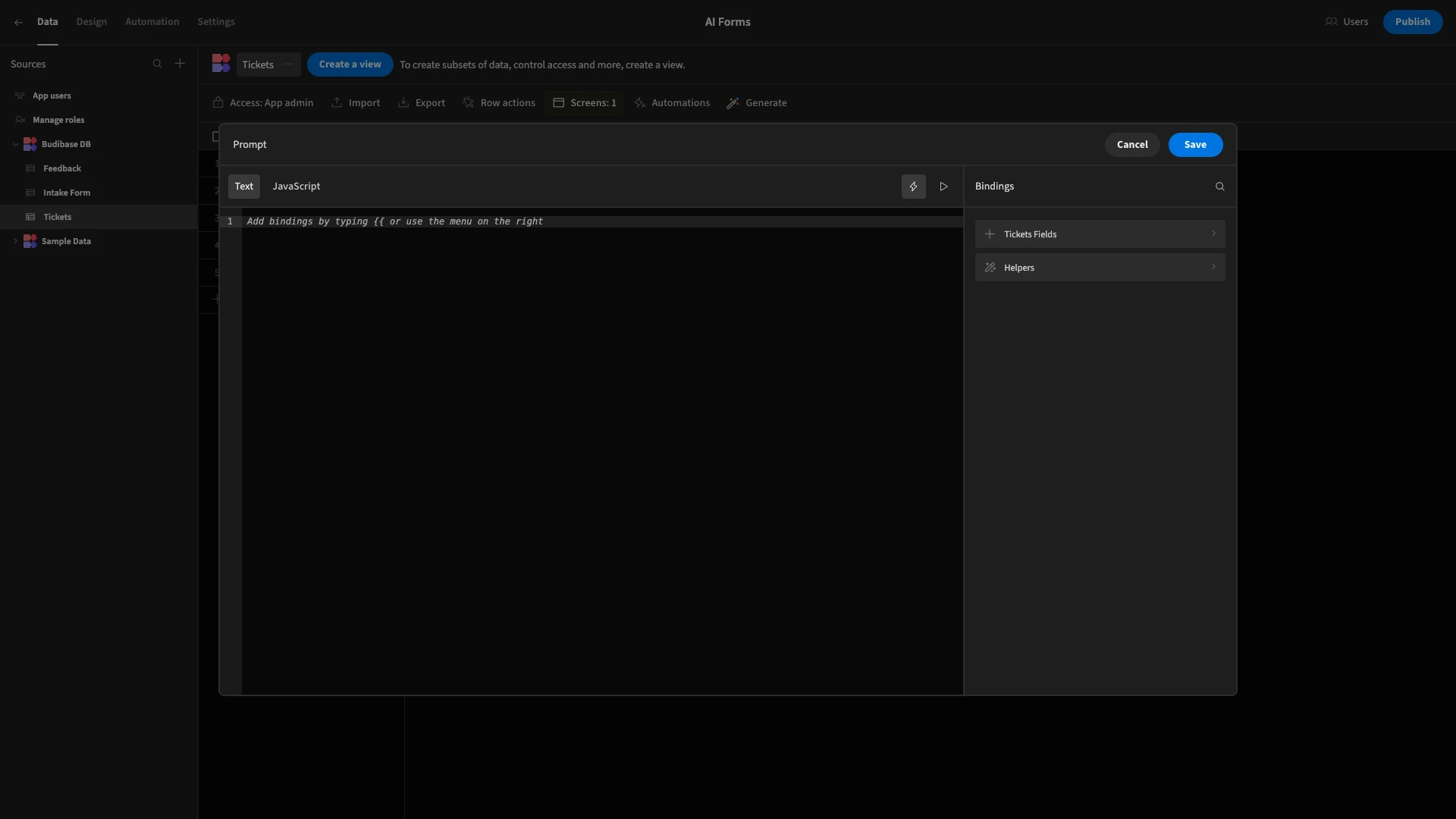Image resolution: width=1456 pixels, height=819 pixels.
Task: Click the Tickets Fields plus icon
Action: tap(990, 234)
